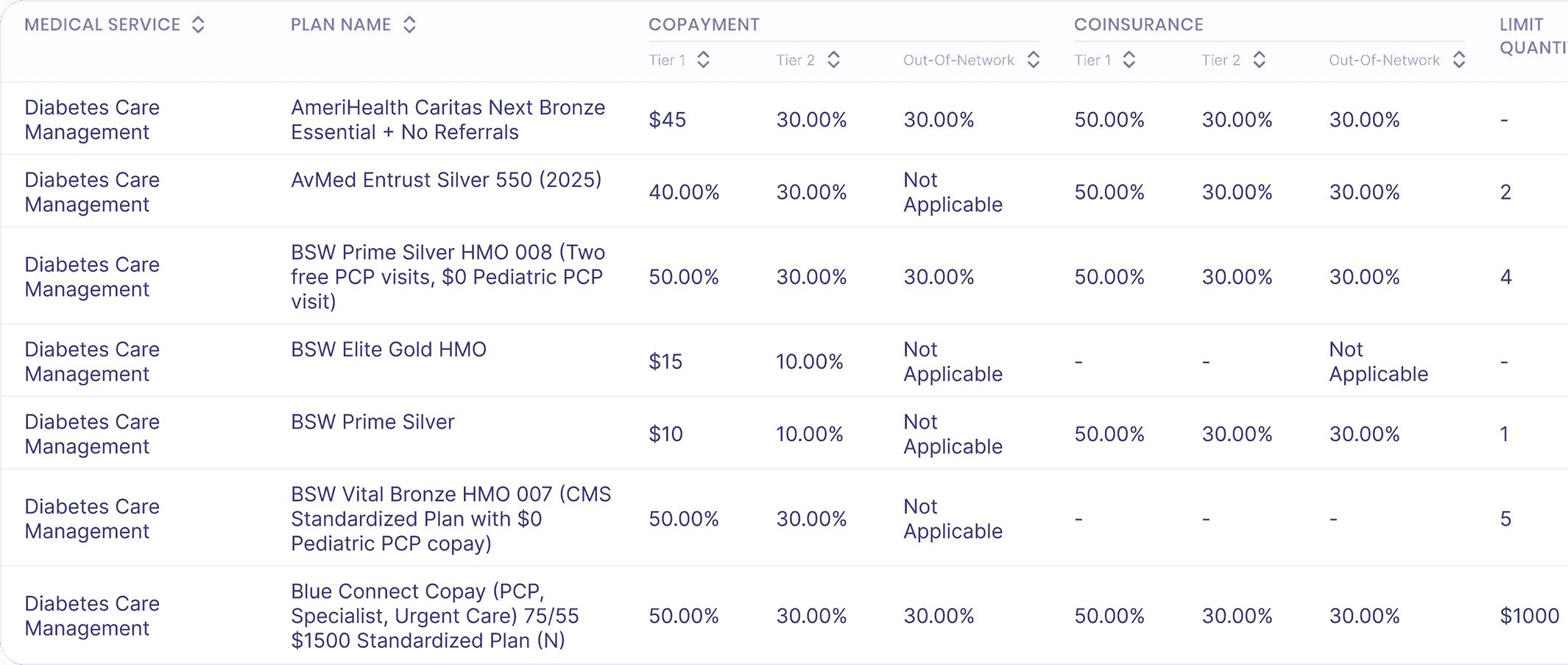Click Copayment Tier 2 header label
This screenshot has width=1568, height=665.
pyautogui.click(x=795, y=60)
